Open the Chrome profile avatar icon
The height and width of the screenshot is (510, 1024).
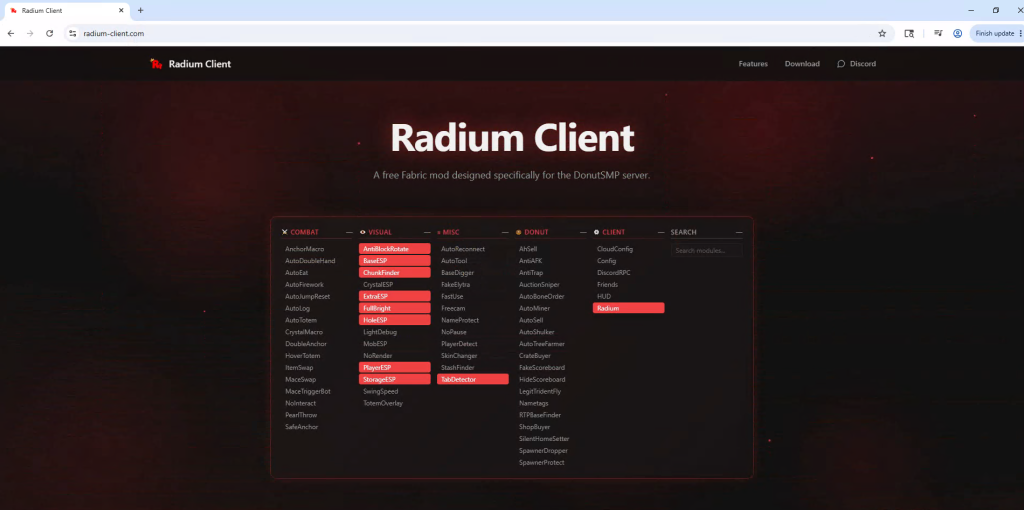957,33
